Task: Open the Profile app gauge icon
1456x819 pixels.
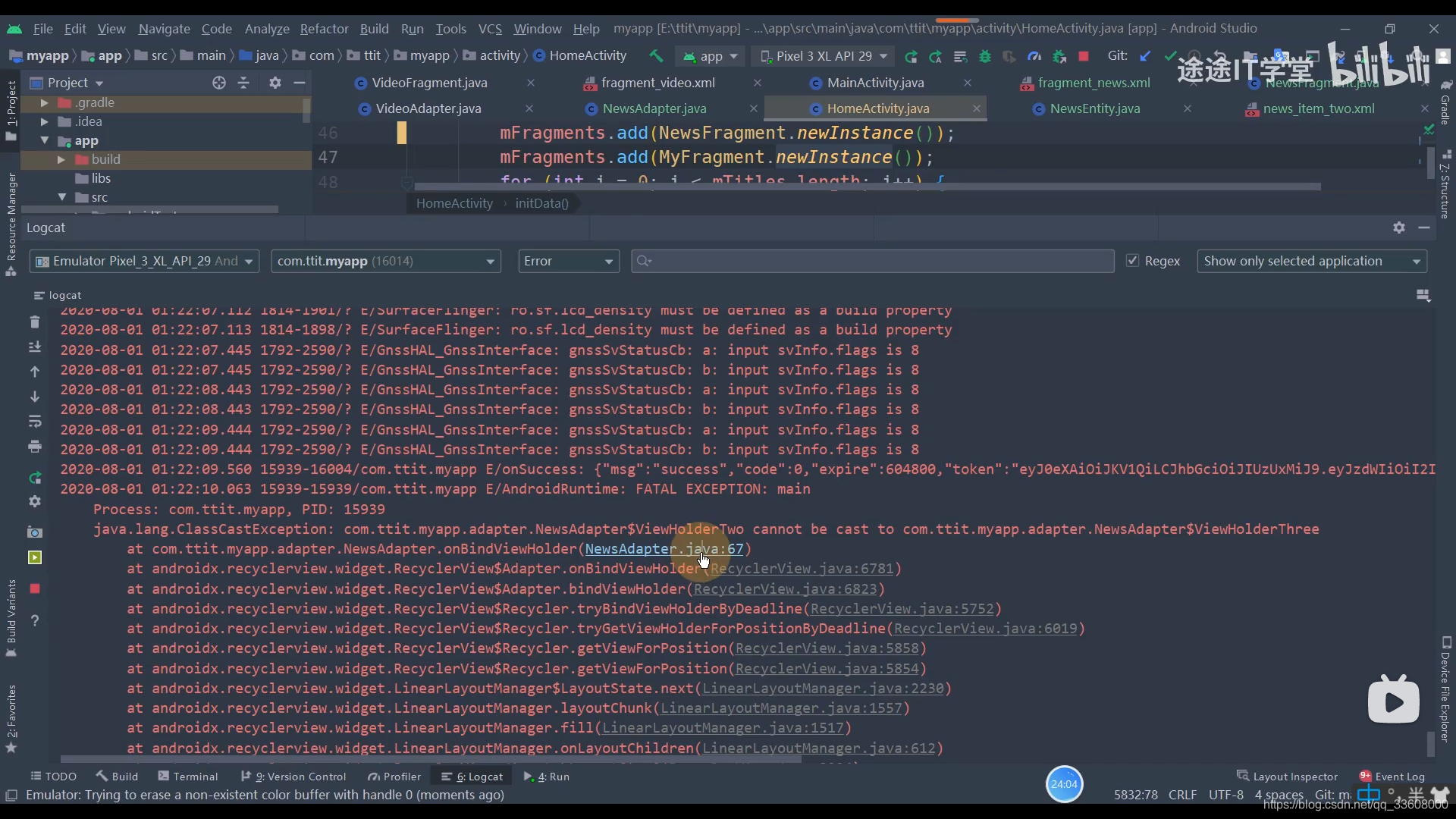Action: coord(1034,56)
